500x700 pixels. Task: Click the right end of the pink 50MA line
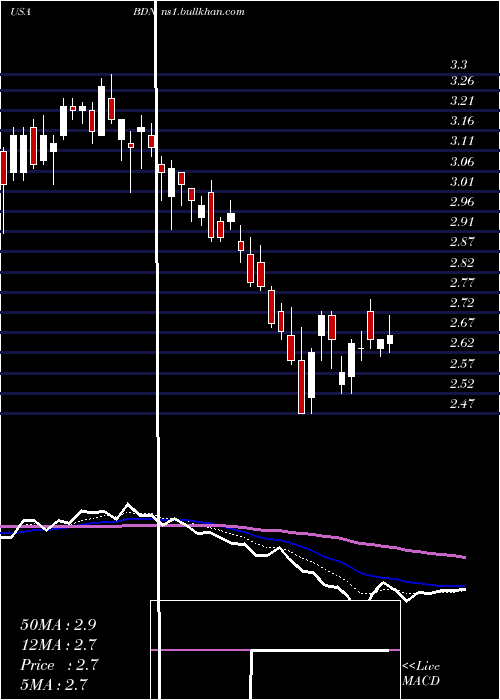pos(464,557)
